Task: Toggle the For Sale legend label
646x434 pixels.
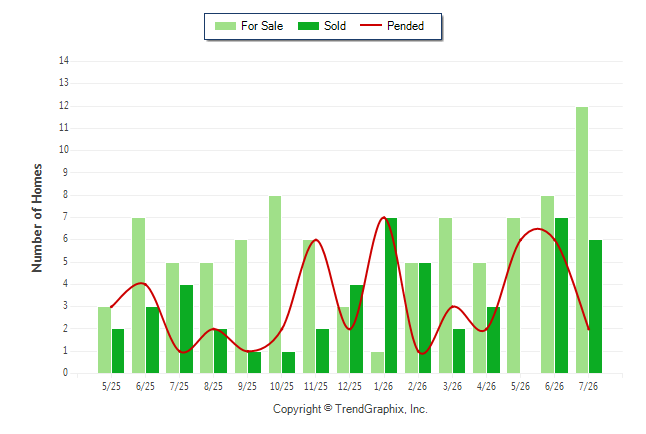Action: pos(262,26)
